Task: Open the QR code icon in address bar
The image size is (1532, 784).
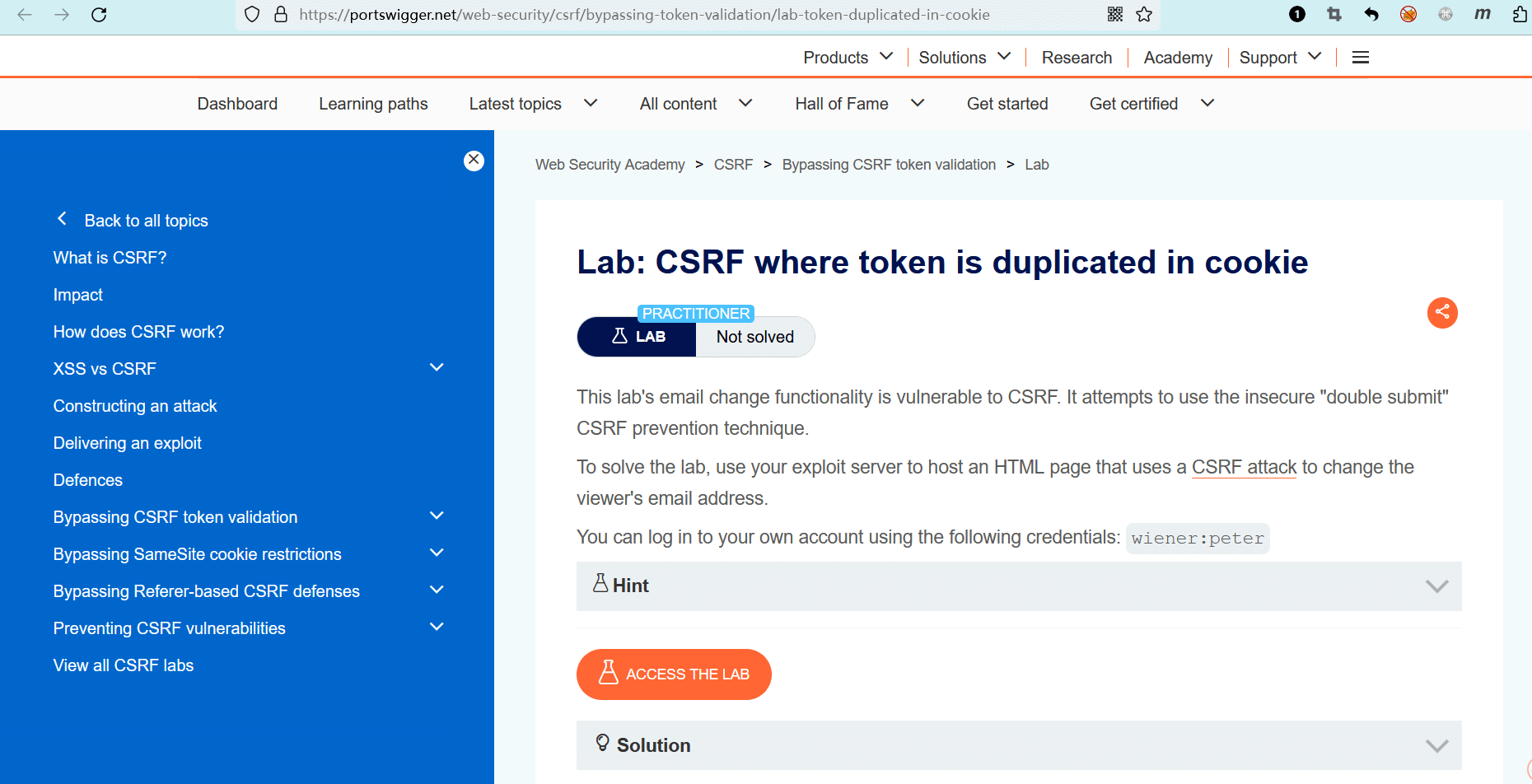Action: tap(1115, 14)
